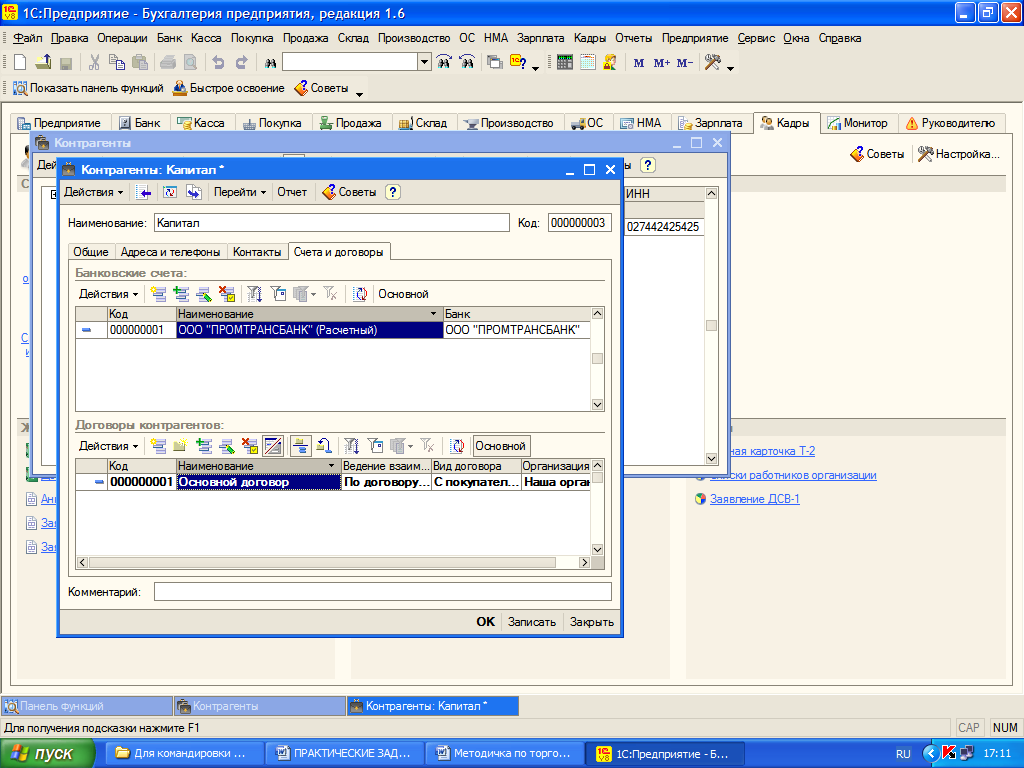Edit the current bank account with pencil icon
This screenshot has width=1024, height=768.
(x=204, y=294)
